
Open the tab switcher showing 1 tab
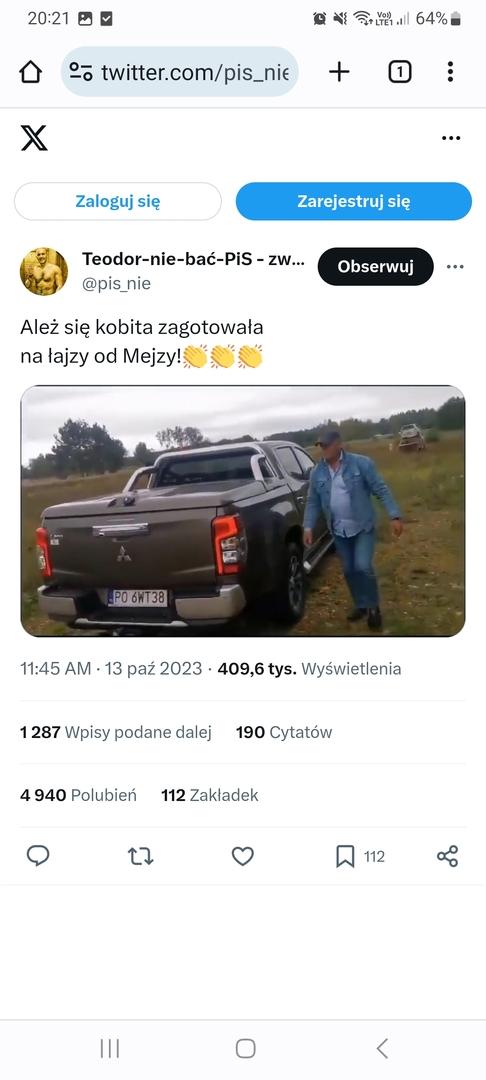[400, 72]
